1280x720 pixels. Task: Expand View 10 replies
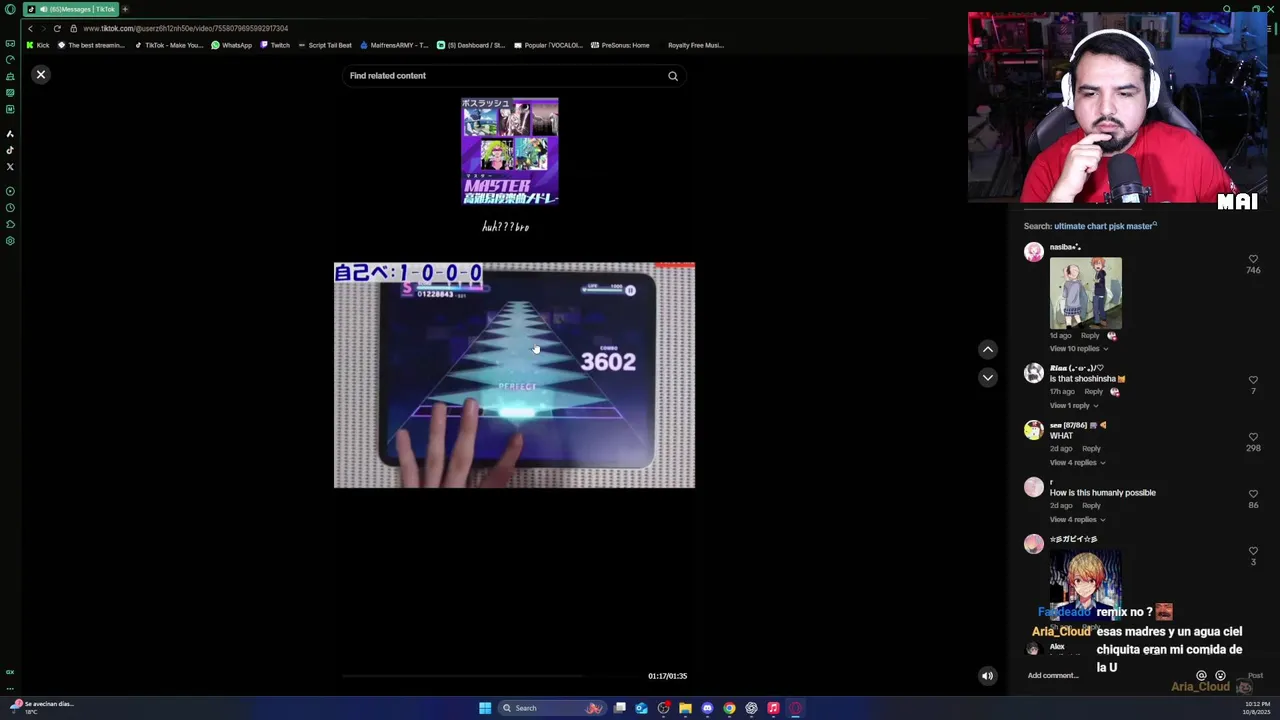tap(1078, 349)
